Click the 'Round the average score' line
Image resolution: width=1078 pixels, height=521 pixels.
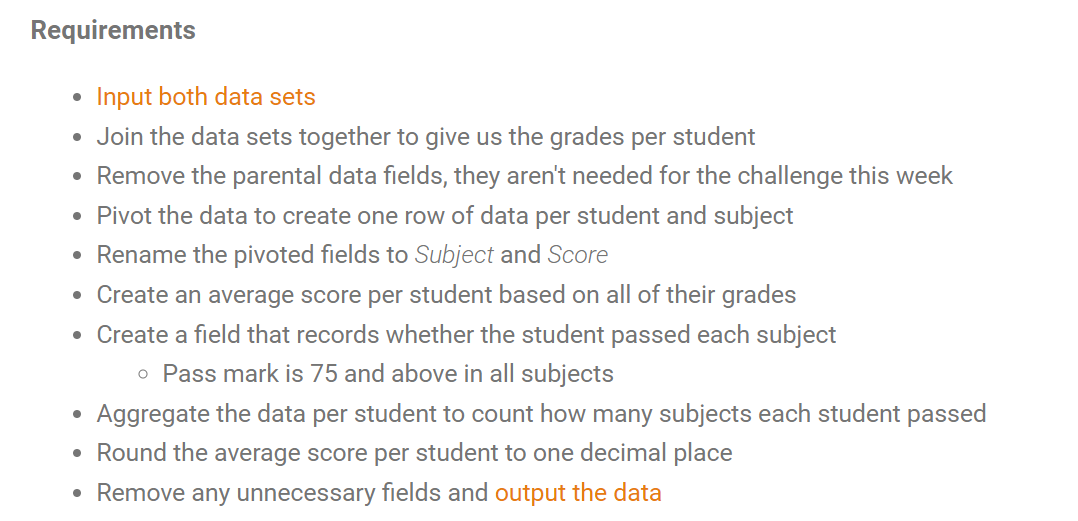pyautogui.click(x=414, y=453)
